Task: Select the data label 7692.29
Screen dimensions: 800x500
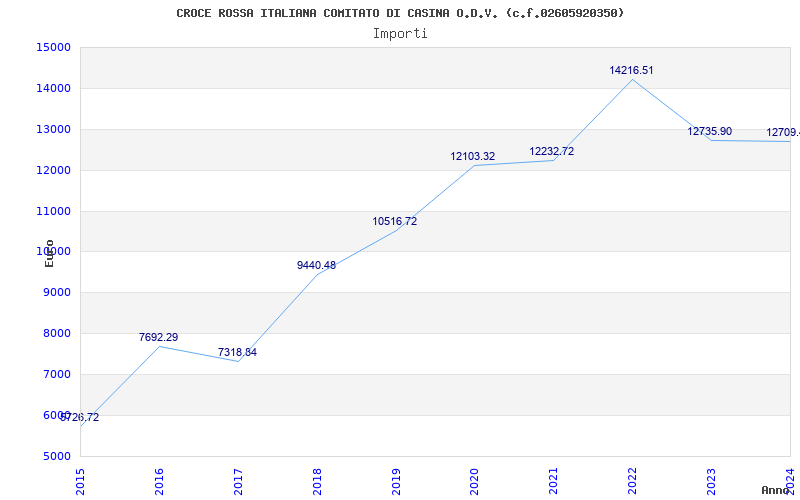Action: [x=158, y=337]
